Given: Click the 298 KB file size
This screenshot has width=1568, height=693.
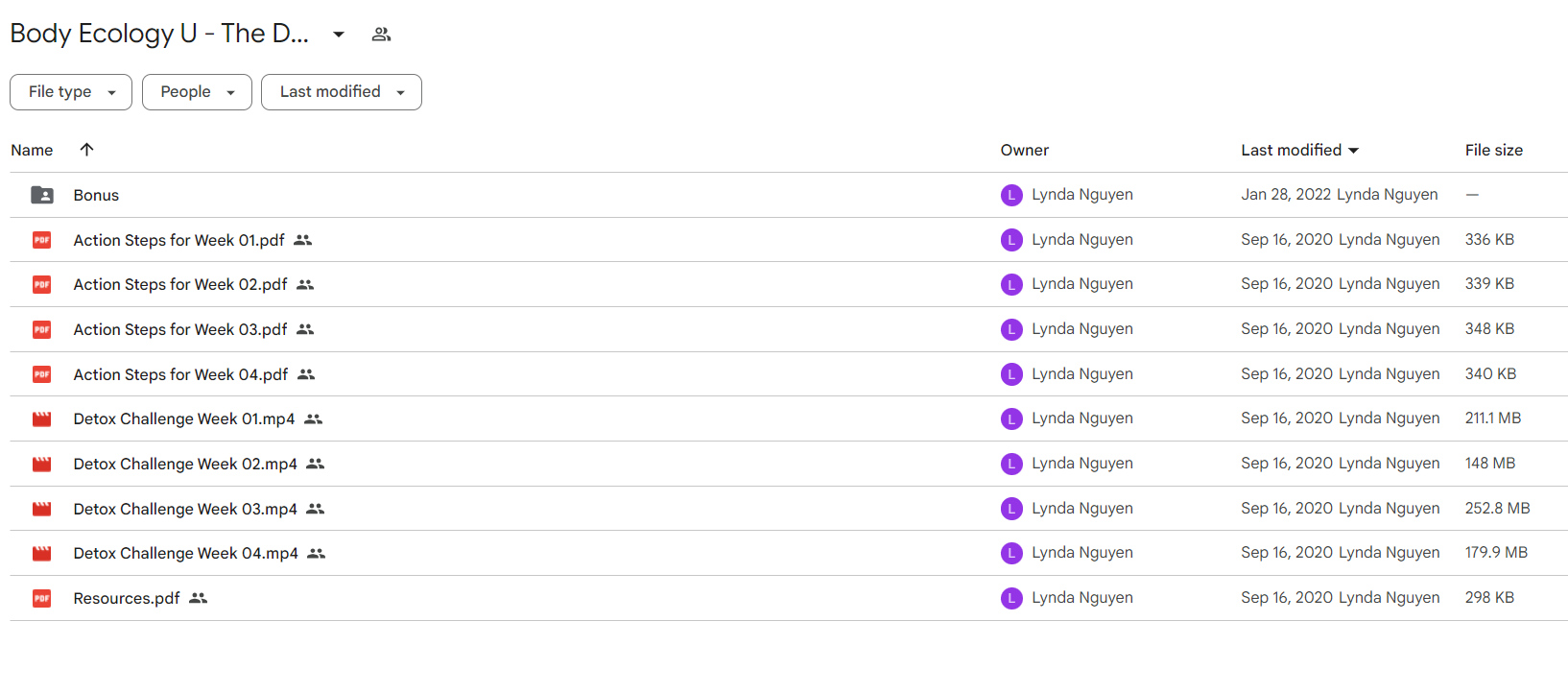Looking at the screenshot, I should point(1489,597).
